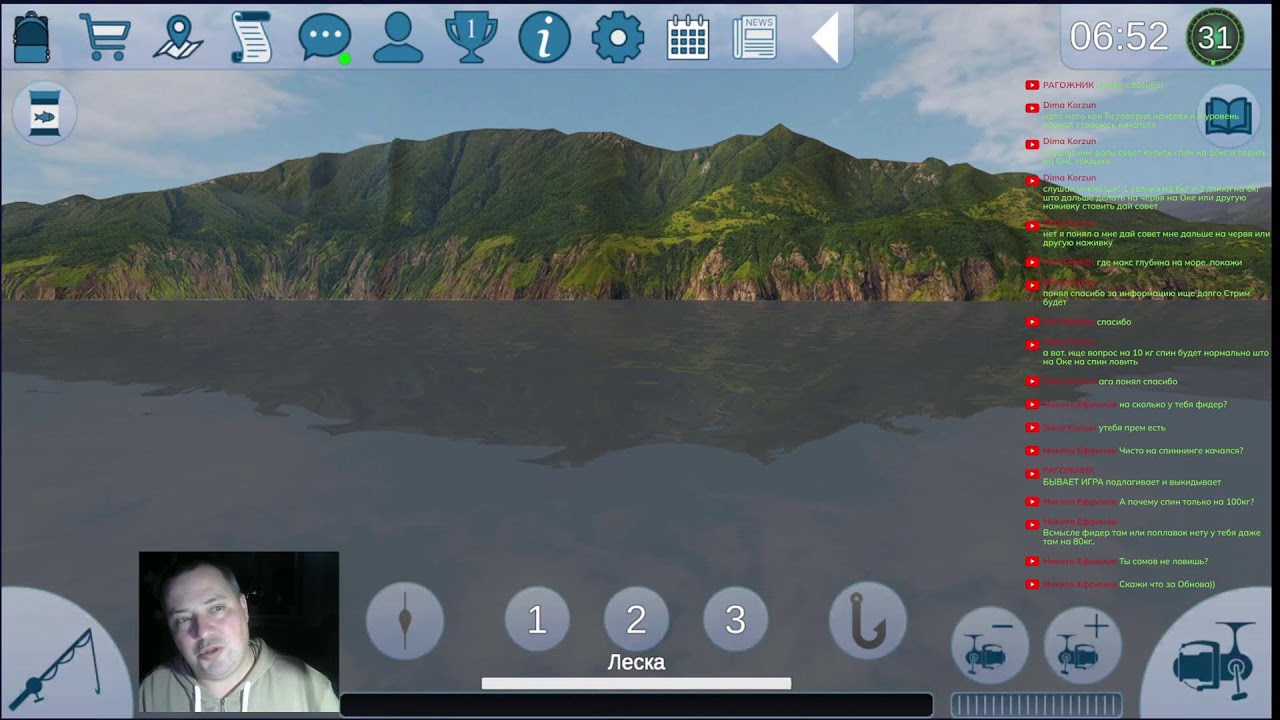This screenshot has height=720, width=1280.
Task: Open the fish encyclopedia book
Action: 1227,116
